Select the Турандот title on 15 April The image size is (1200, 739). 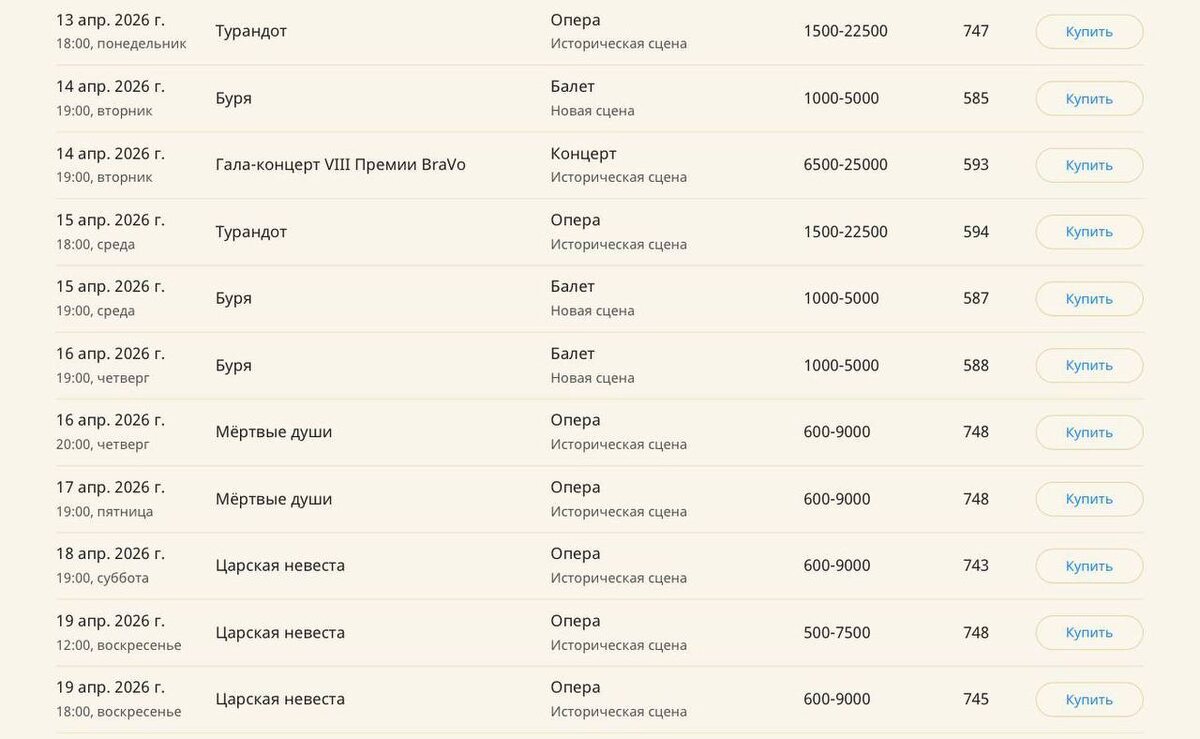pos(251,232)
